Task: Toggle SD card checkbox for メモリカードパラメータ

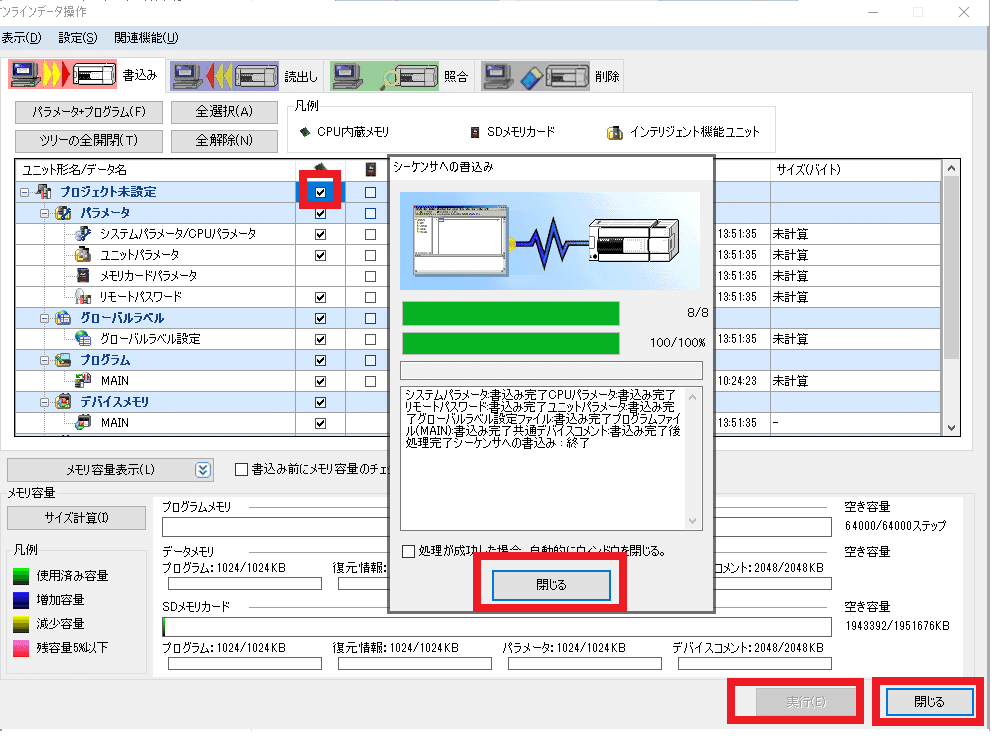Action: point(370,276)
